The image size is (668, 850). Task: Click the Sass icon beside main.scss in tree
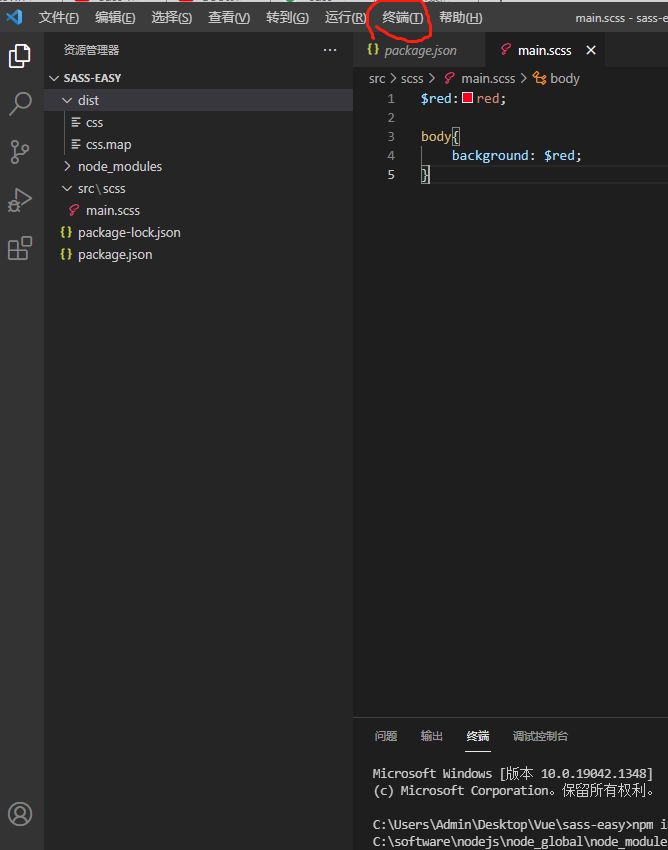click(74, 210)
